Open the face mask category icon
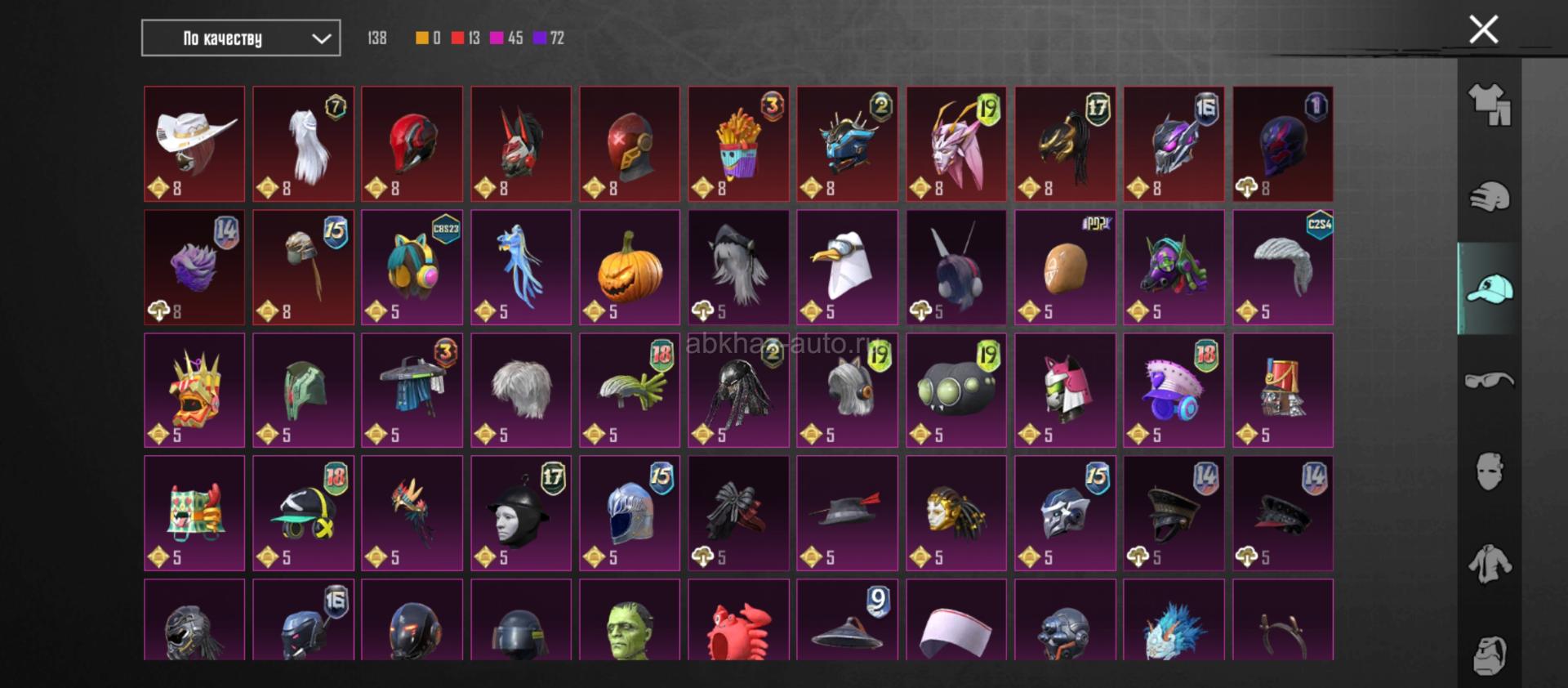The image size is (1568, 688). [1490, 471]
